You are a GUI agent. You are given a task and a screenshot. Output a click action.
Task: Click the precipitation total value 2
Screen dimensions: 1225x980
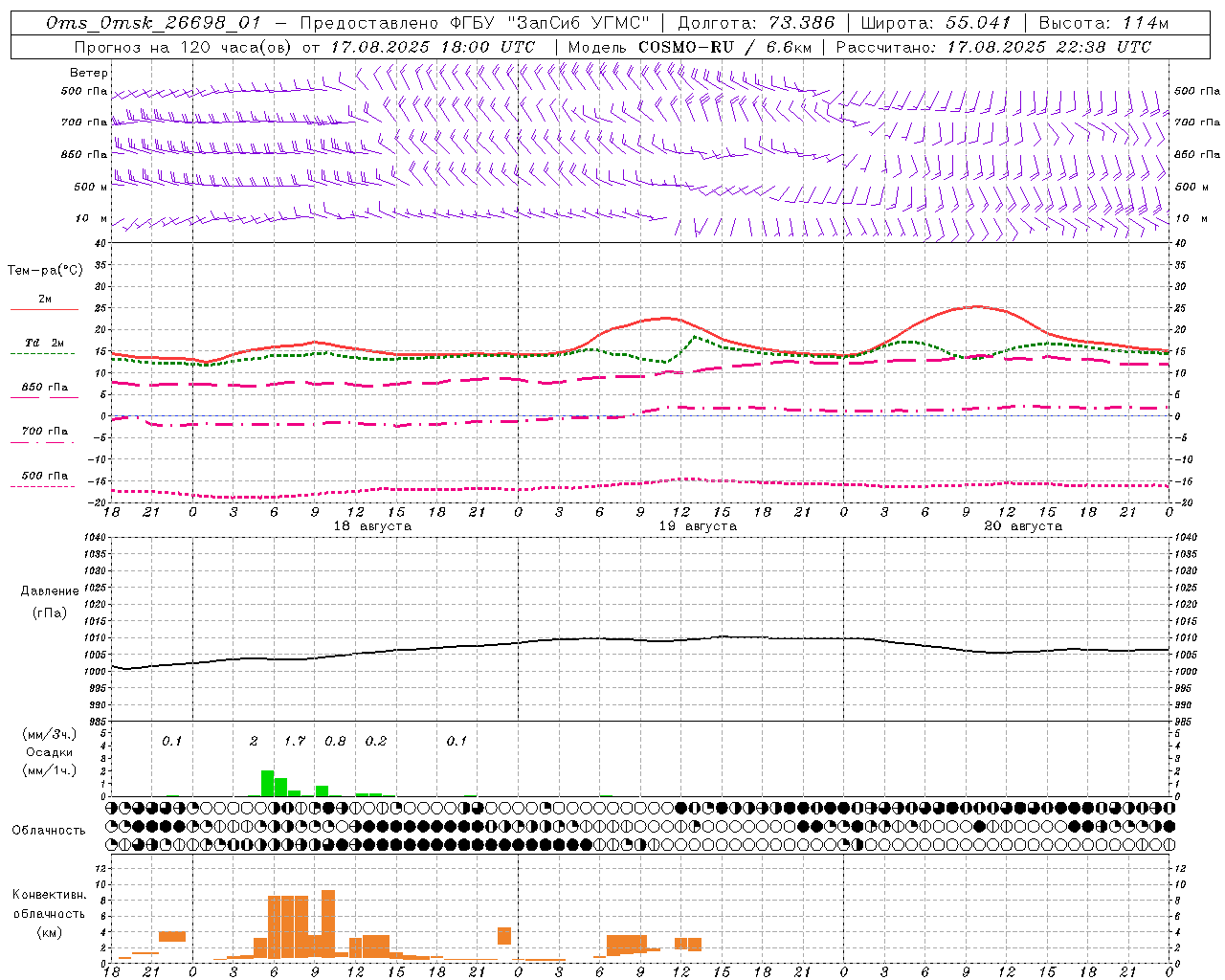point(254,741)
